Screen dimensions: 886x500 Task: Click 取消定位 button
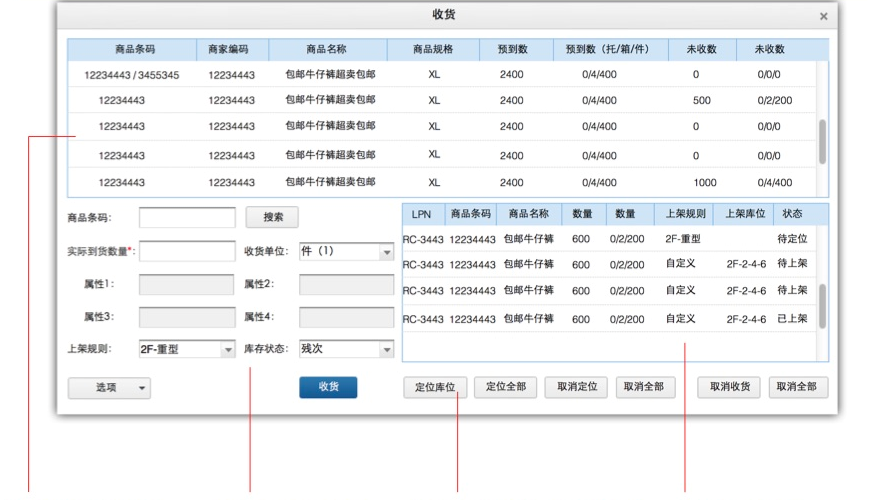coord(576,387)
